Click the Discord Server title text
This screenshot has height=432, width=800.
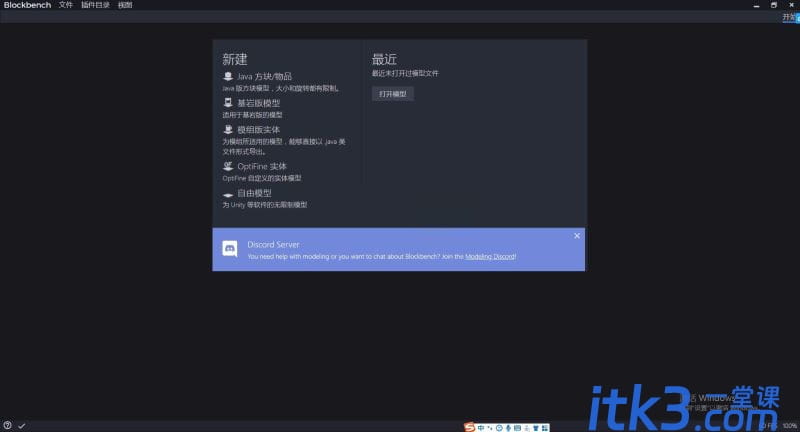273,245
